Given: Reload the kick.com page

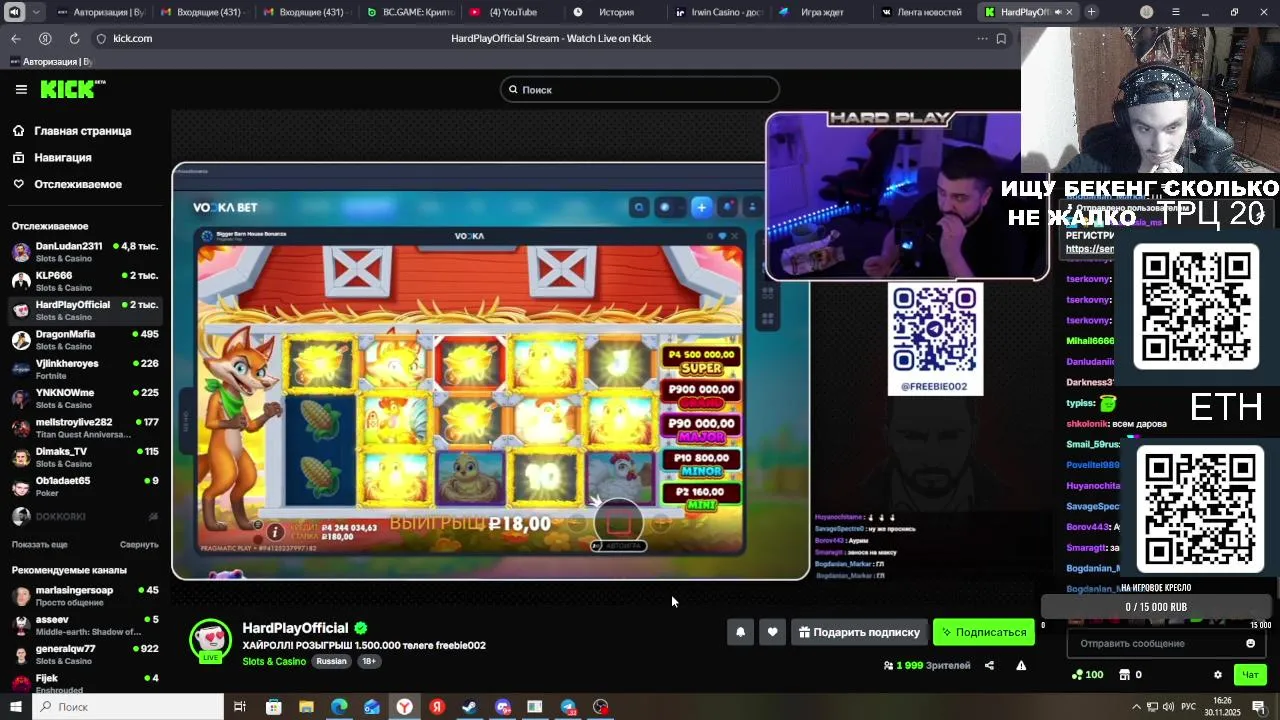Looking at the screenshot, I should 74,38.
